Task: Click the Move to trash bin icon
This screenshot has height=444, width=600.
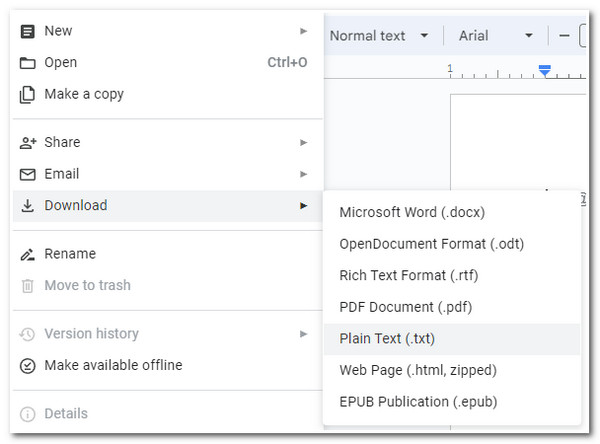Action: [x=27, y=286]
